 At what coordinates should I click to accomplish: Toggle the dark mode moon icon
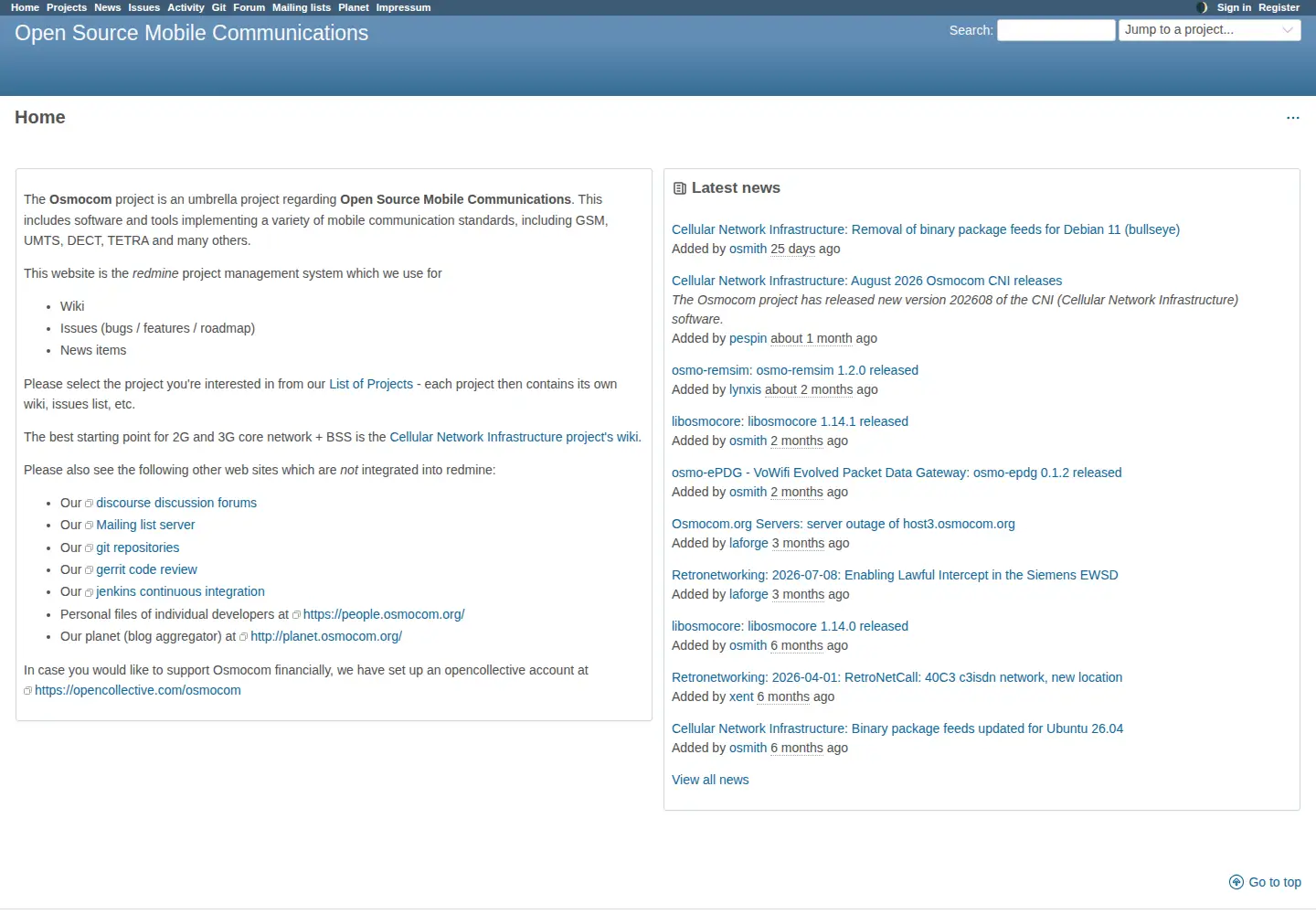tap(1202, 7)
